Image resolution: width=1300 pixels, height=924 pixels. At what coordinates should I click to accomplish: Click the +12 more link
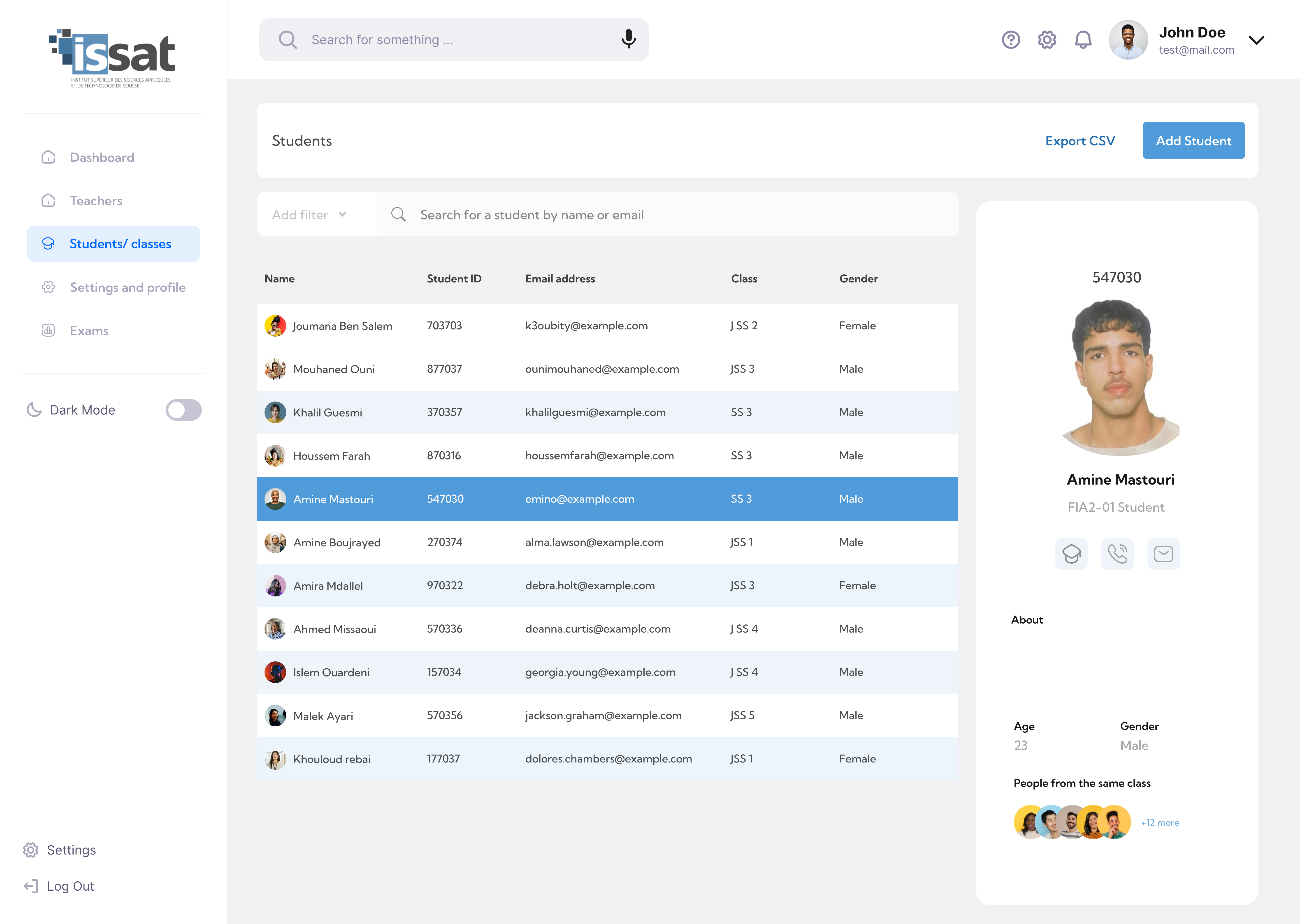pyautogui.click(x=1160, y=823)
